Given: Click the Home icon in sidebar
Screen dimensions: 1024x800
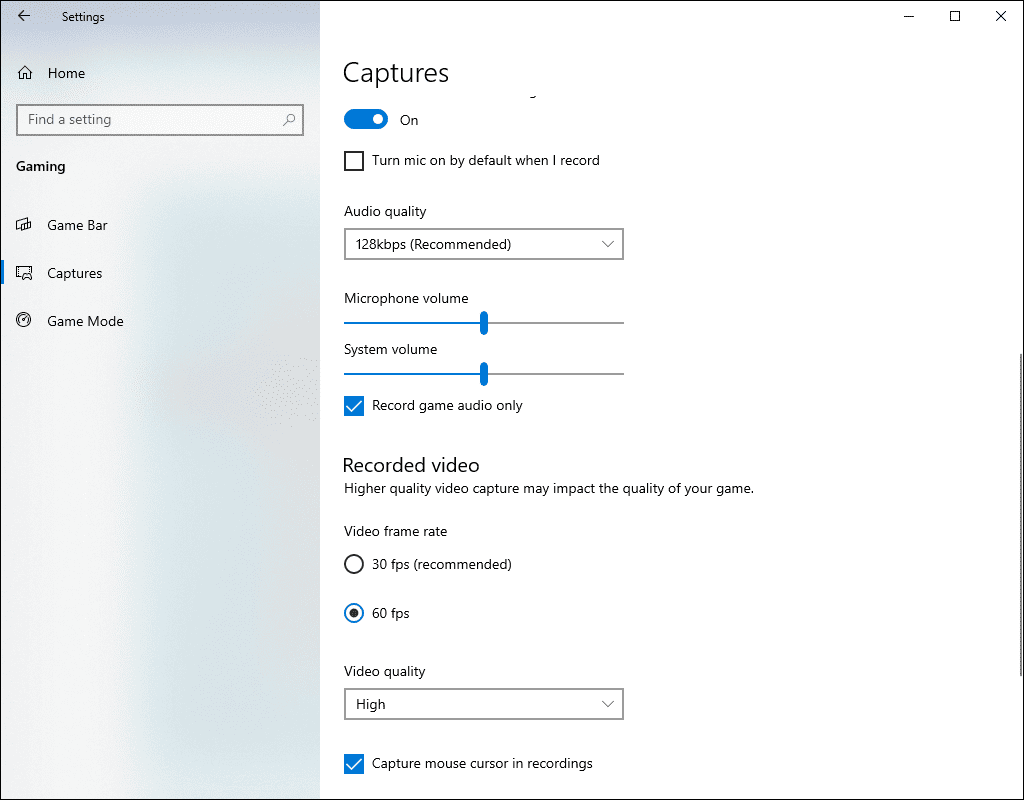Looking at the screenshot, I should point(23,72).
